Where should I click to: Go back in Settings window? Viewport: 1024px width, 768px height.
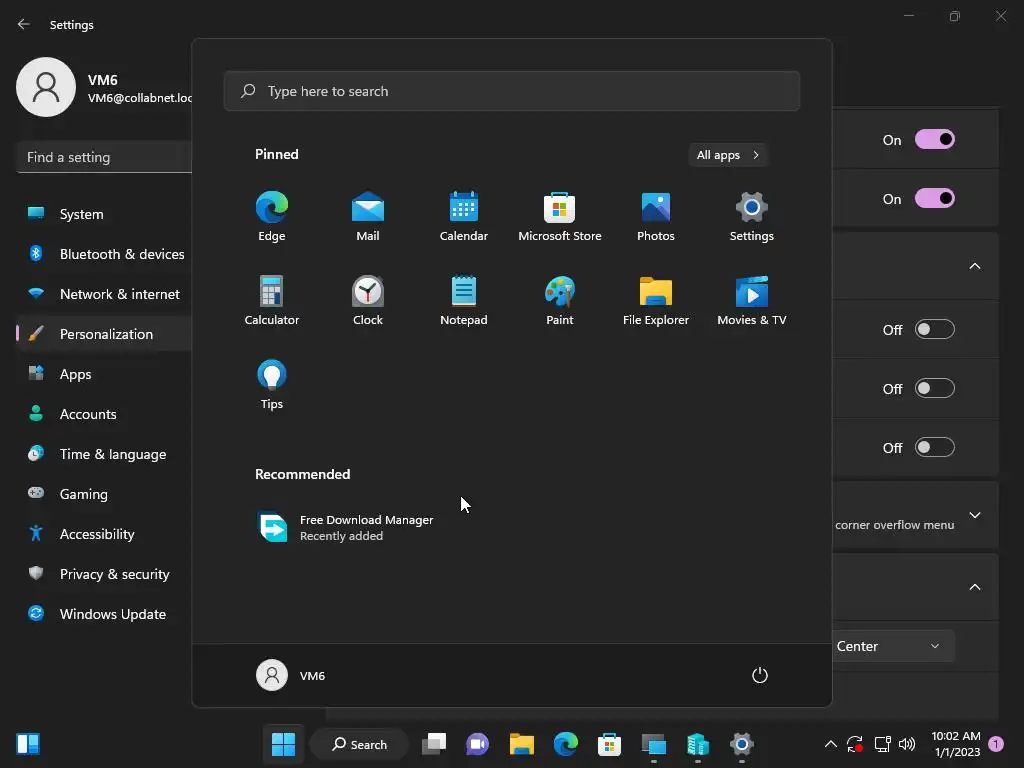coord(24,24)
